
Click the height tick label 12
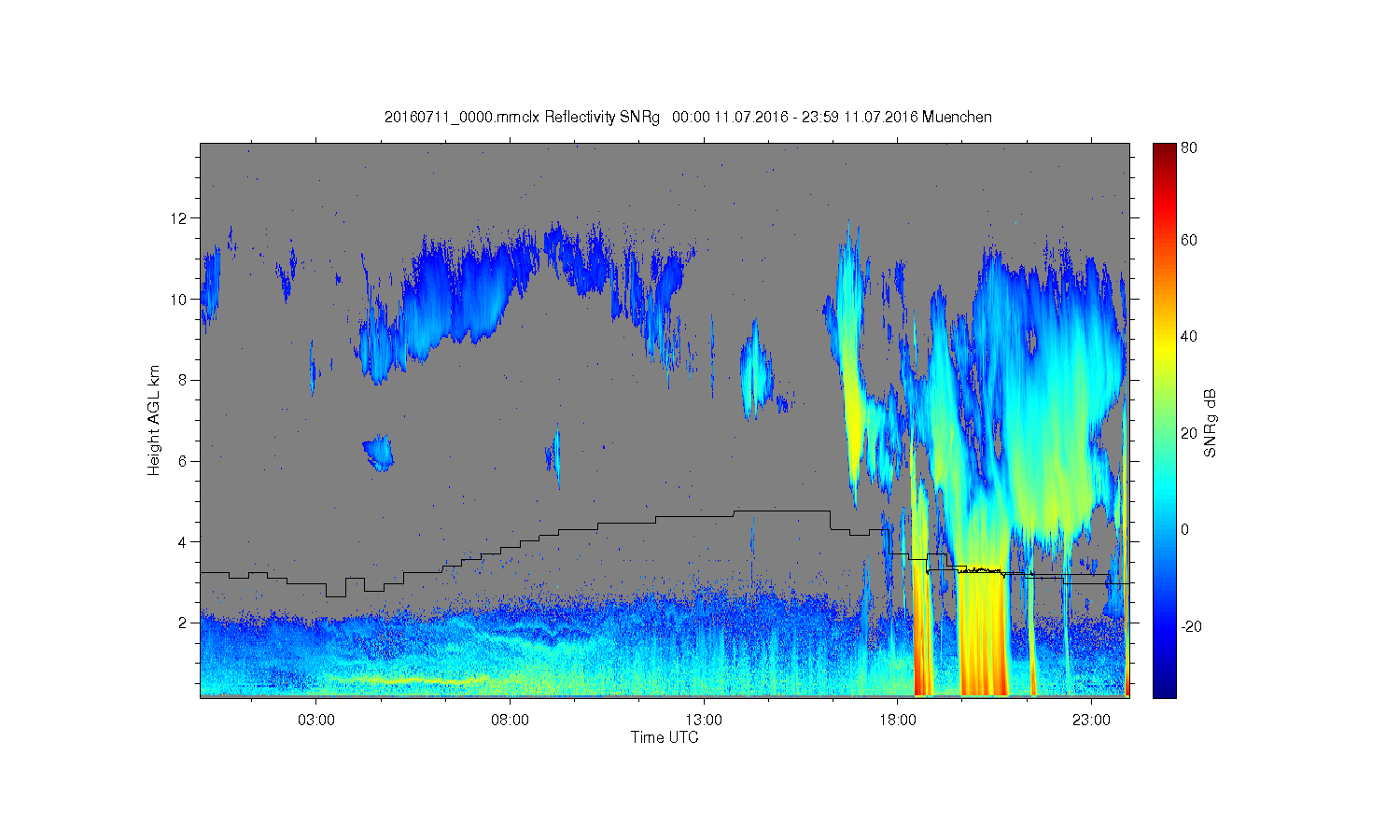[x=179, y=218]
